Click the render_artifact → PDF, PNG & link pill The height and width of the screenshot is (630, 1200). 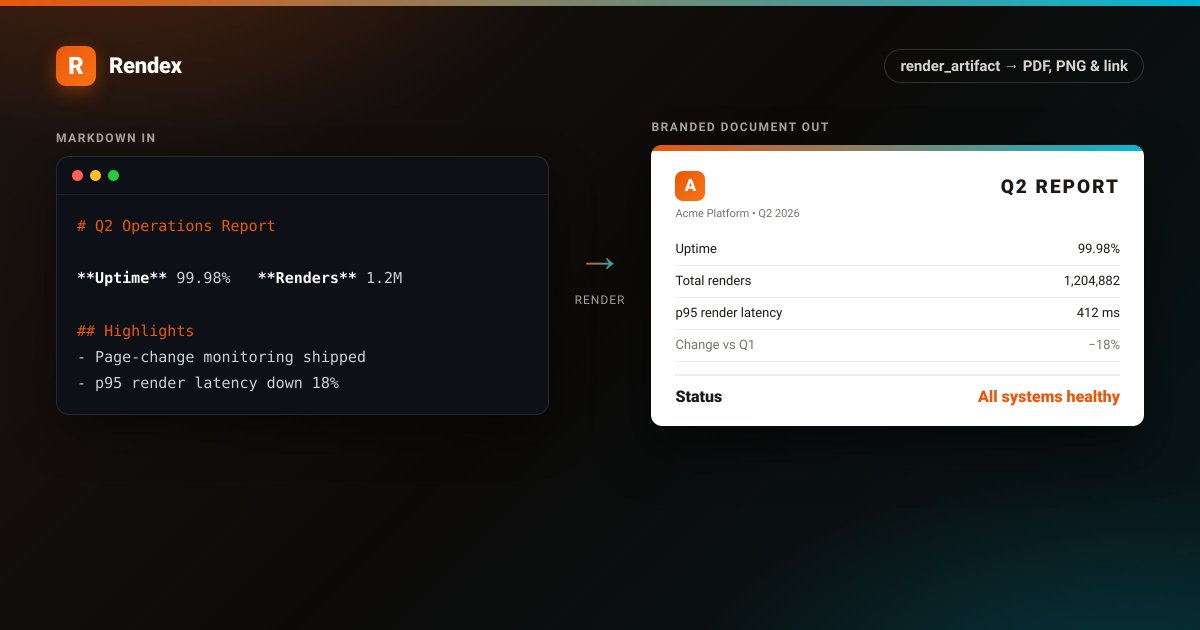[1014, 66]
